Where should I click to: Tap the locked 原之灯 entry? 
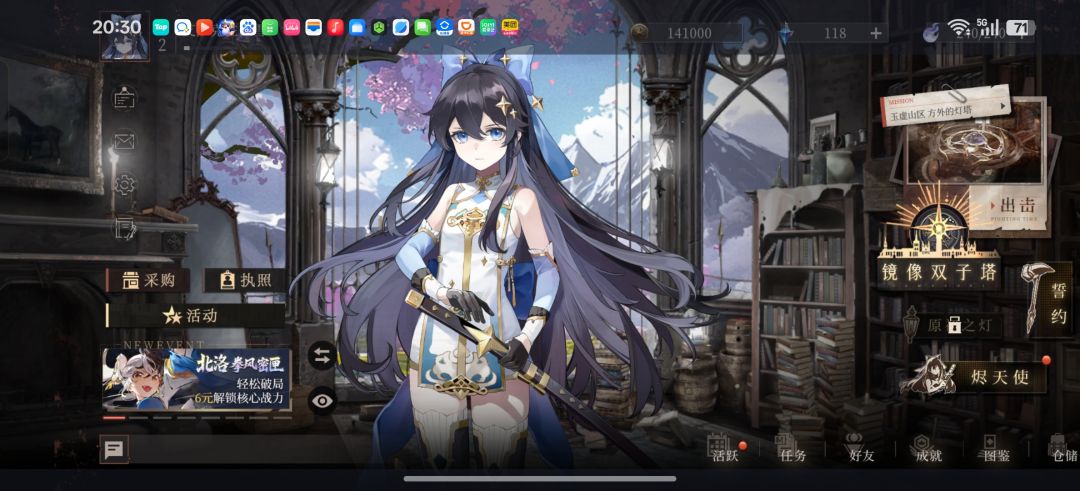click(954, 325)
